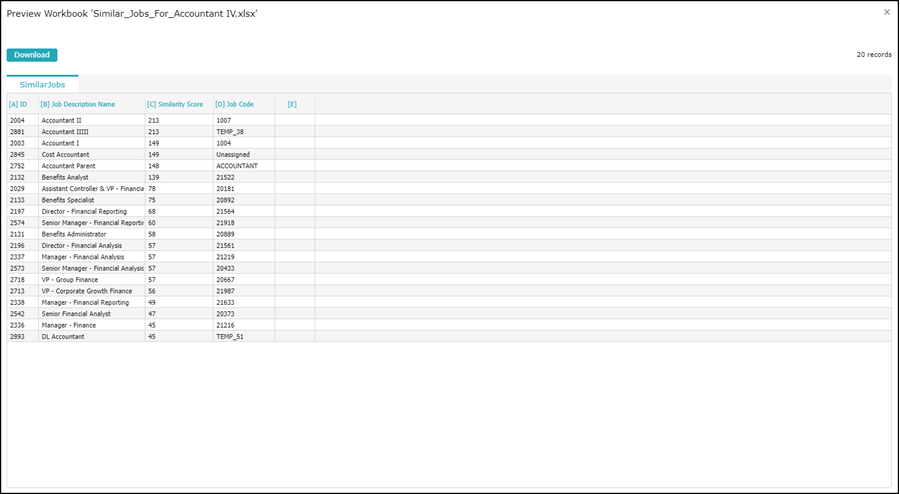Image resolution: width=900 pixels, height=494 pixels.
Task: Click the ACCOUNTANT job code cell
Action: (237, 166)
